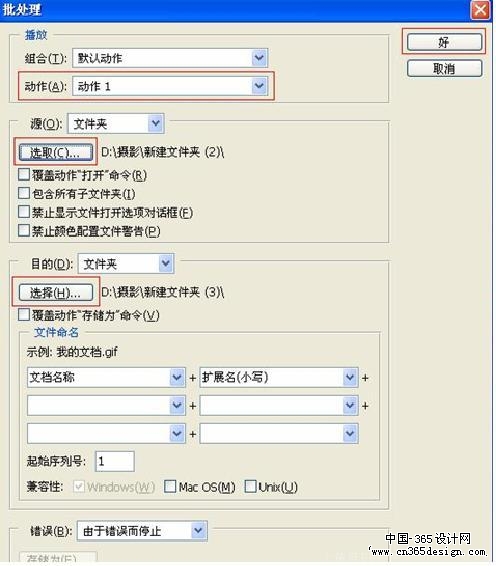This screenshot has width=496, height=566.
Task: Open the 错误 dropdown showing 由于错误而停止
Action: point(142,531)
